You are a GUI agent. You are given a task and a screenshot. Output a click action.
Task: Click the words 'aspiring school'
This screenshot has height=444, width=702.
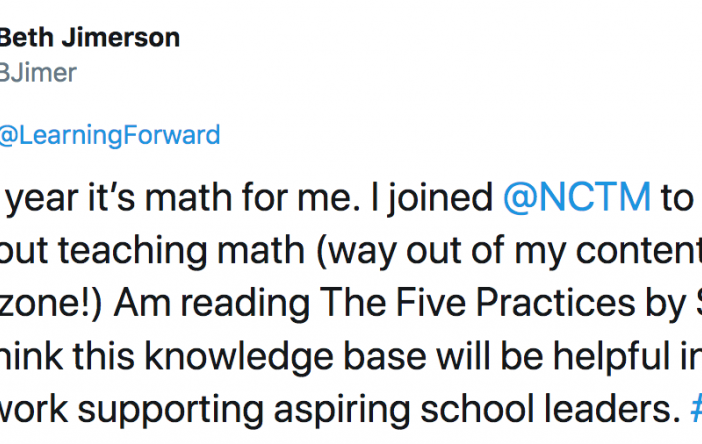point(404,409)
